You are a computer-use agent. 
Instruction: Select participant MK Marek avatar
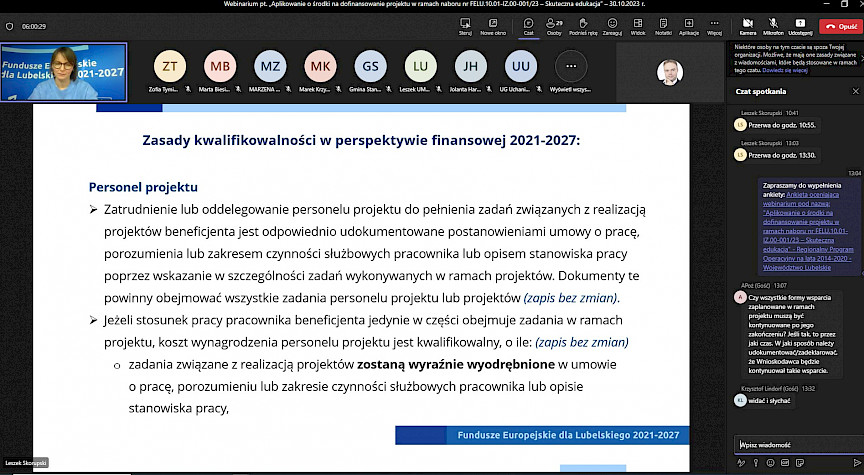[320, 67]
